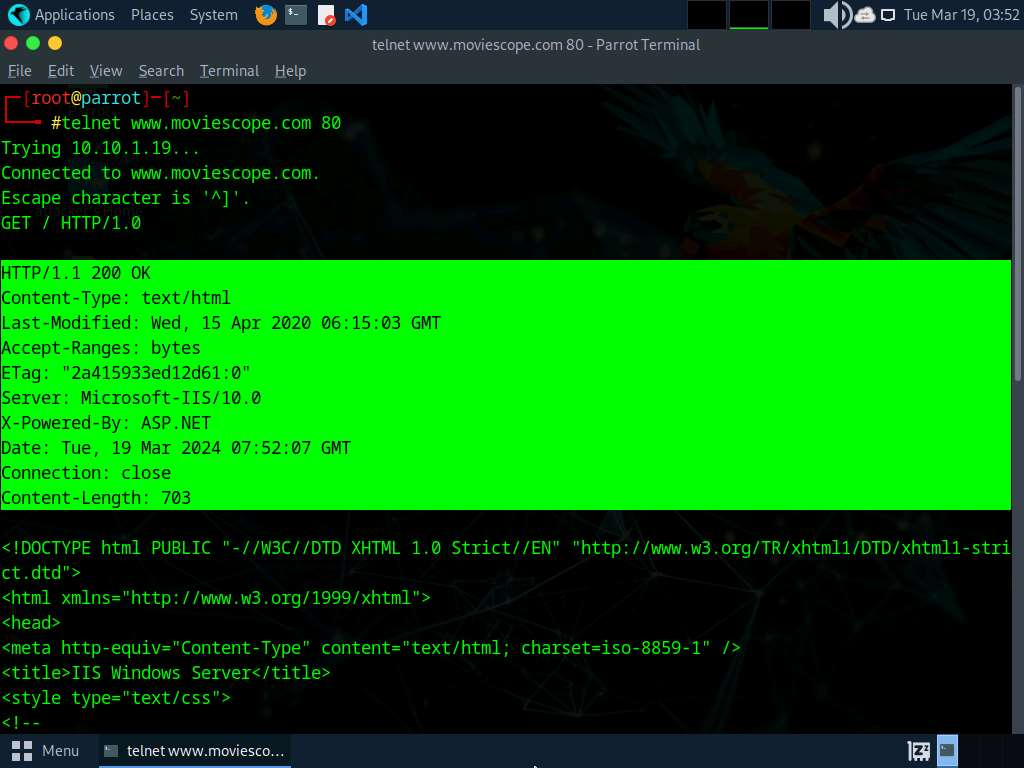Select the telnet www.moviesco... taskbar window
Viewport: 1024px width, 768px height.
coord(195,751)
